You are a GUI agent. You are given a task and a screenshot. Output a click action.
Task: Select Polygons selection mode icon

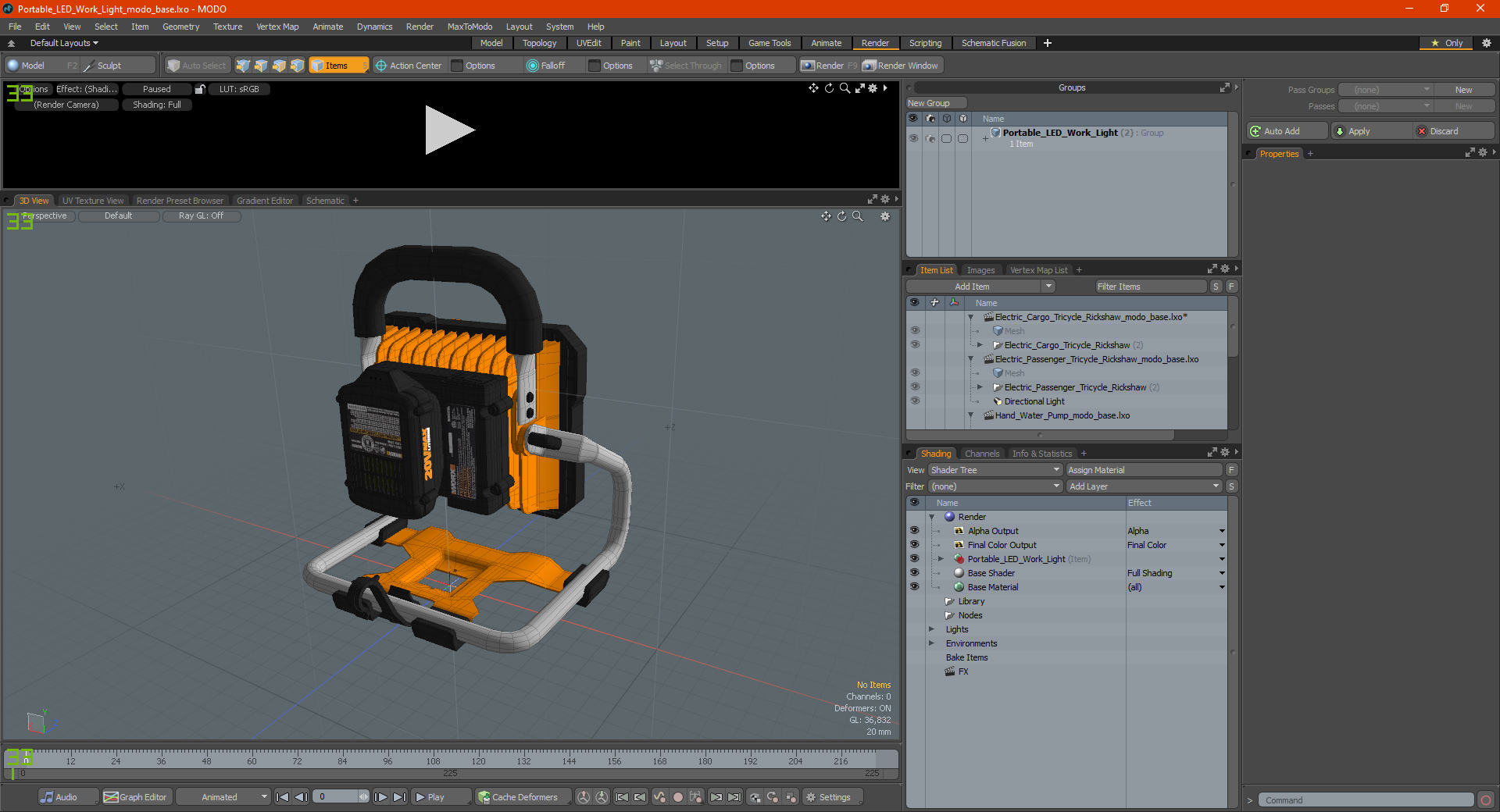pyautogui.click(x=279, y=66)
